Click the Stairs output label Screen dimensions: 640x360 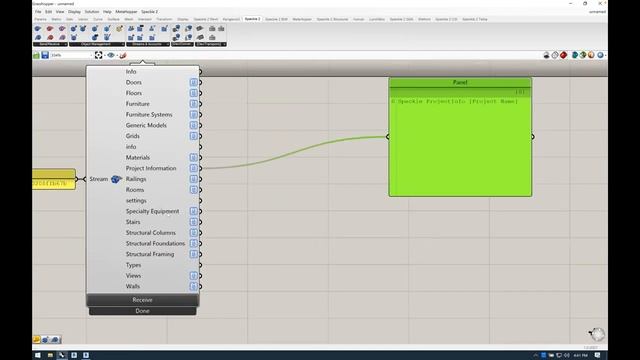(x=133, y=222)
